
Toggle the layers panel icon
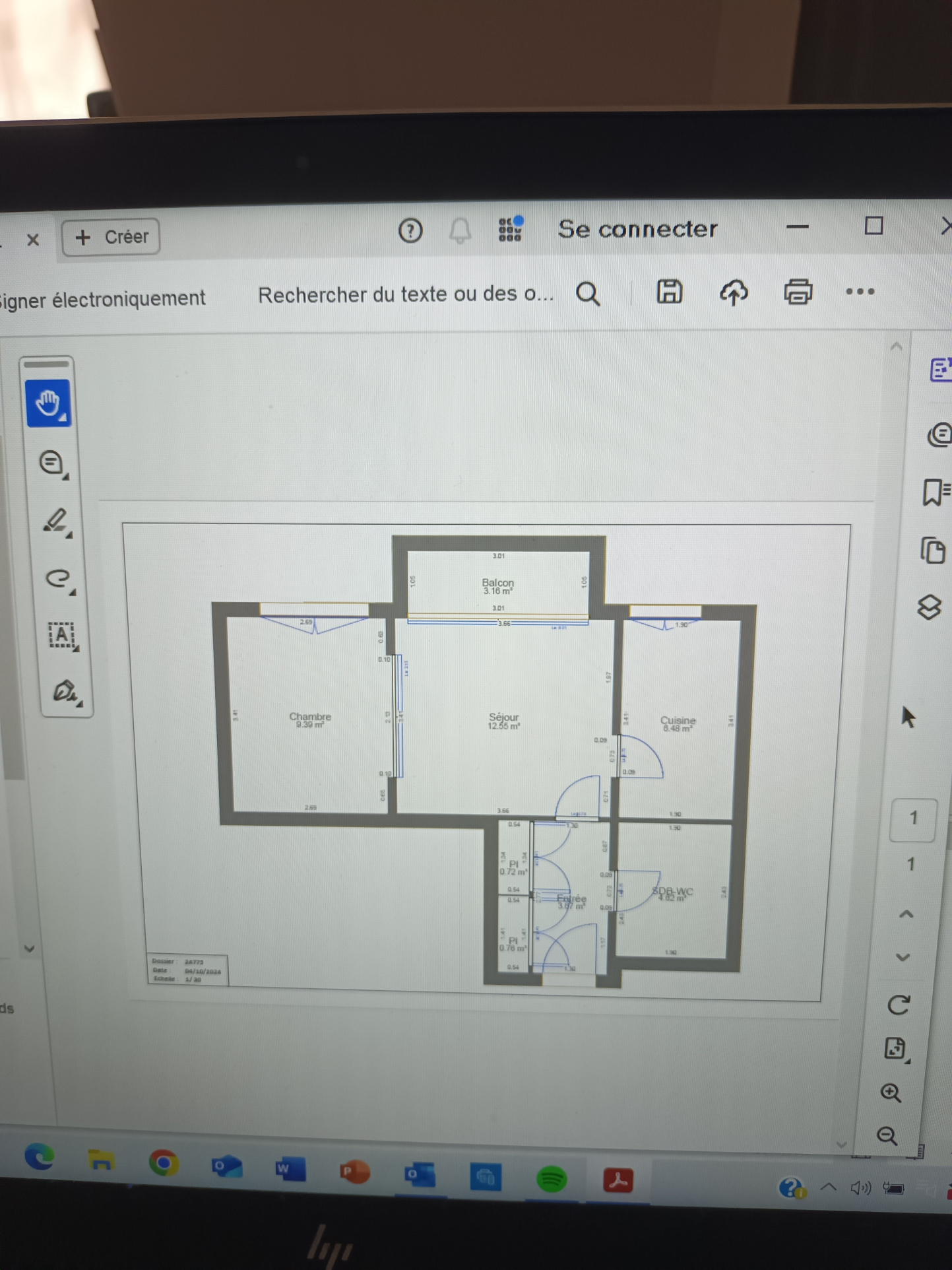[929, 607]
